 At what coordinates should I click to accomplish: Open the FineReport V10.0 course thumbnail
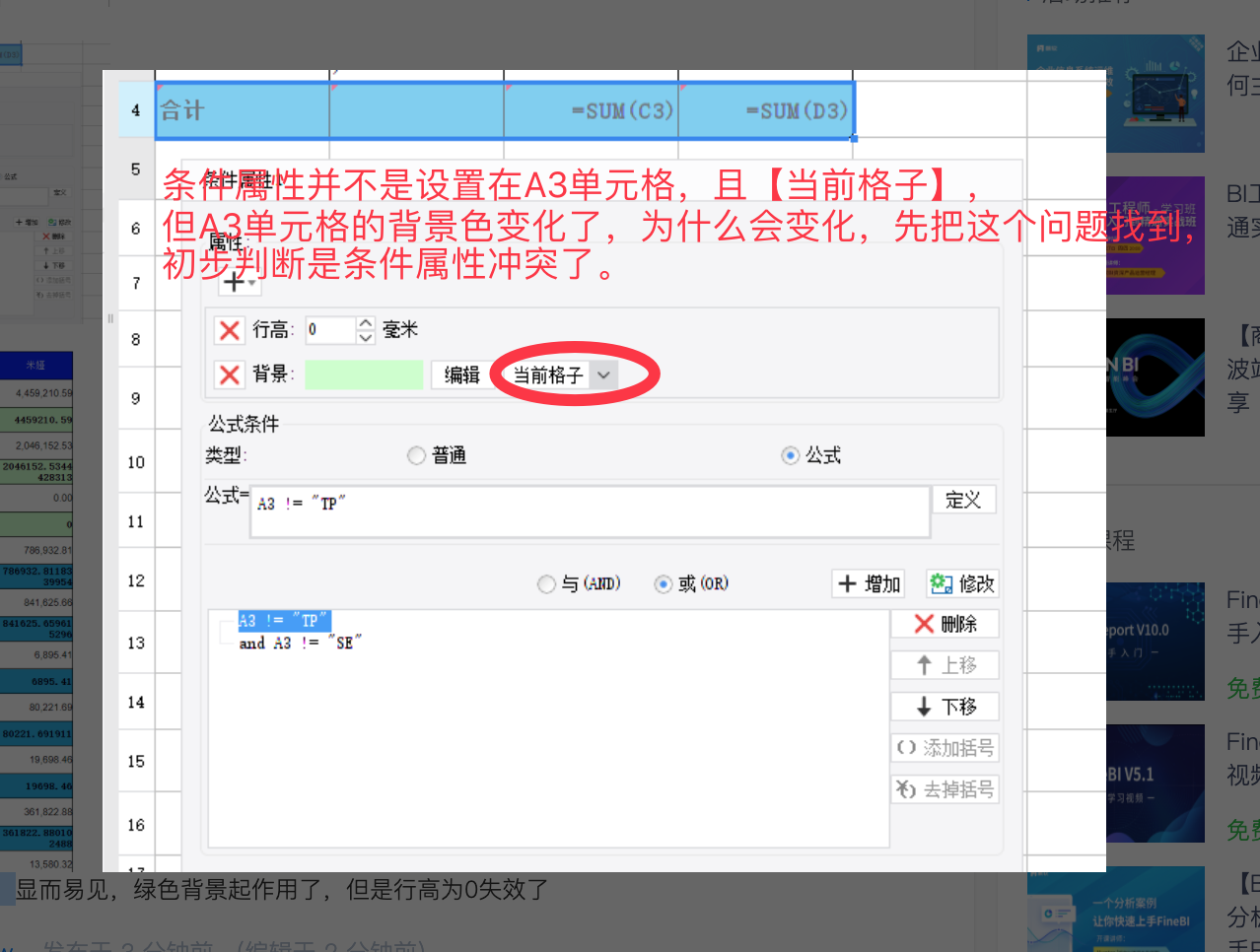(1155, 642)
